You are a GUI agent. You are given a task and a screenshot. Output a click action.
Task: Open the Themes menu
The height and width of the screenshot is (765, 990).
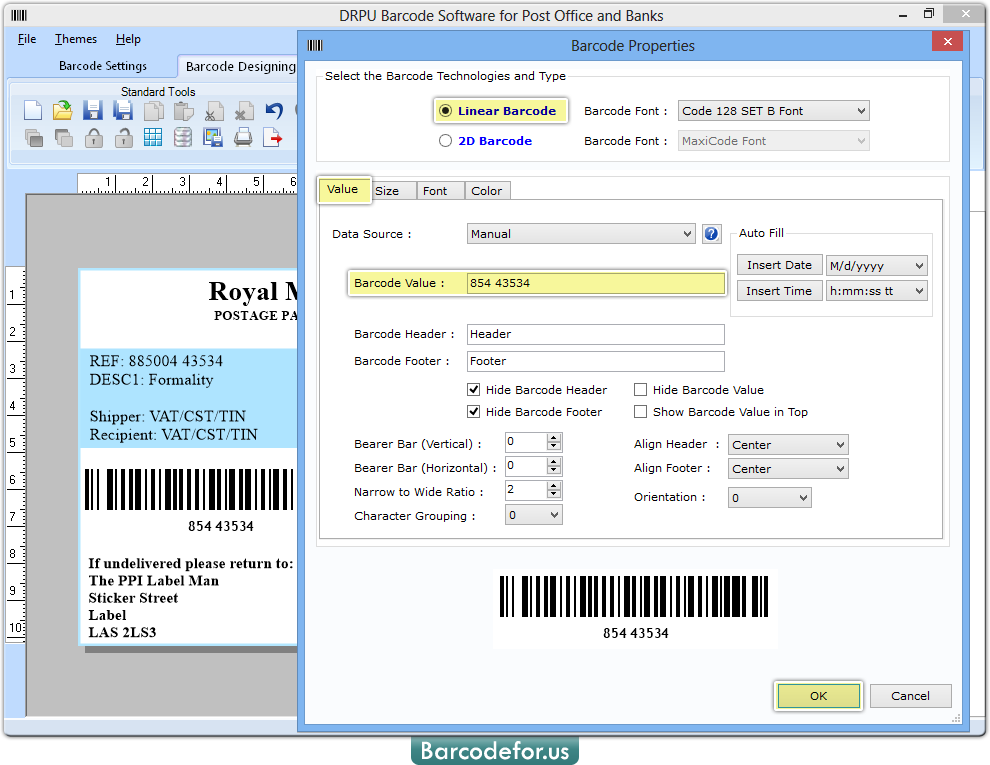(x=75, y=39)
